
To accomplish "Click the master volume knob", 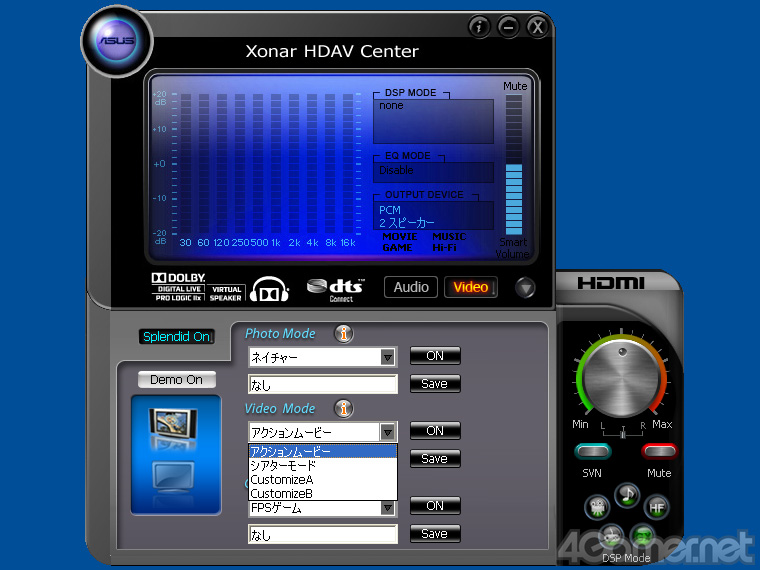I will click(622, 377).
